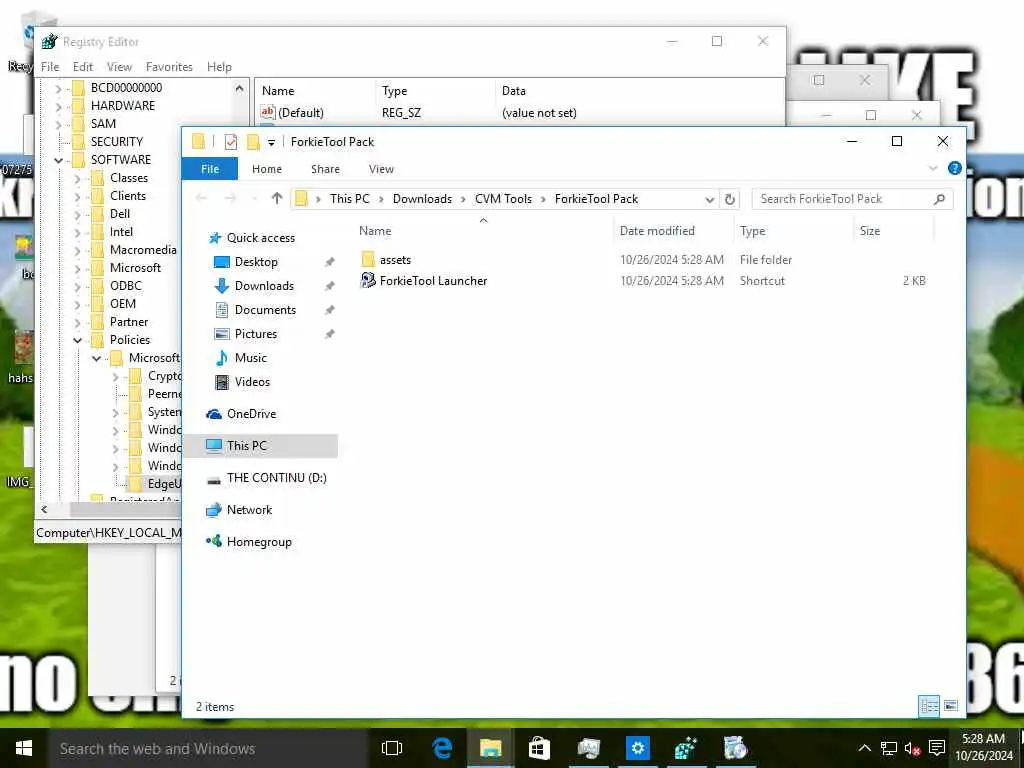Open Downloads in the navigation pane

click(x=264, y=286)
